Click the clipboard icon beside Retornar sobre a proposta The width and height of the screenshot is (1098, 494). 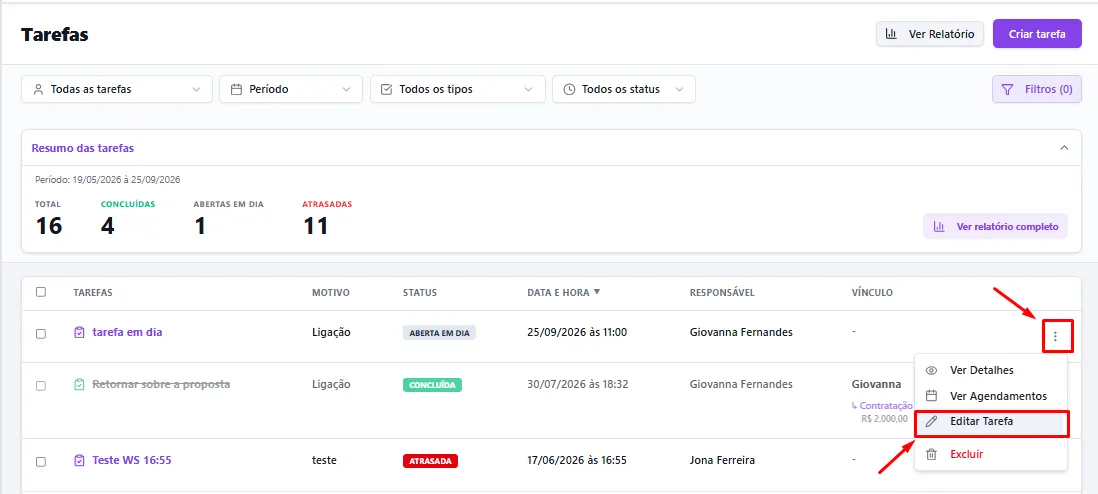[x=79, y=385]
